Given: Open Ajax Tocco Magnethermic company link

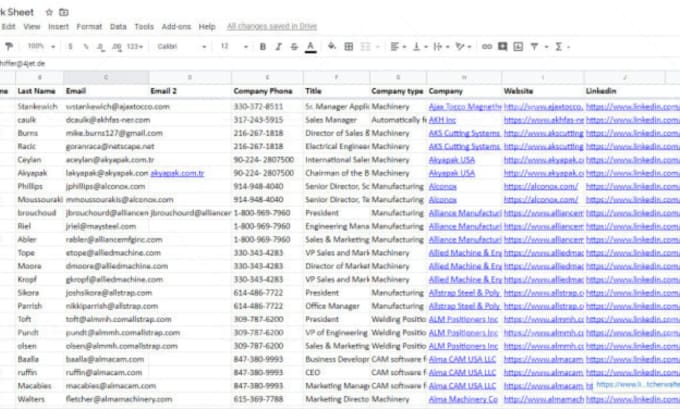Looking at the screenshot, I should tap(464, 106).
